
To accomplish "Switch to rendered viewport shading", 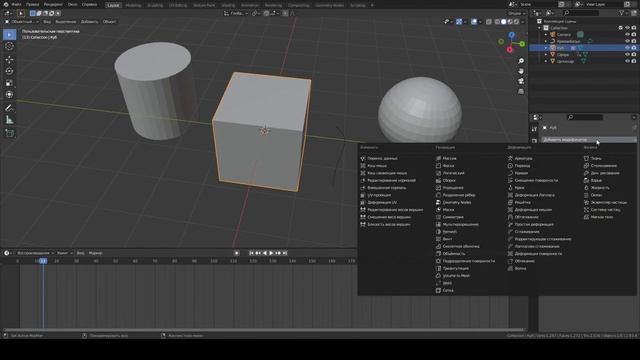I will coord(516,22).
